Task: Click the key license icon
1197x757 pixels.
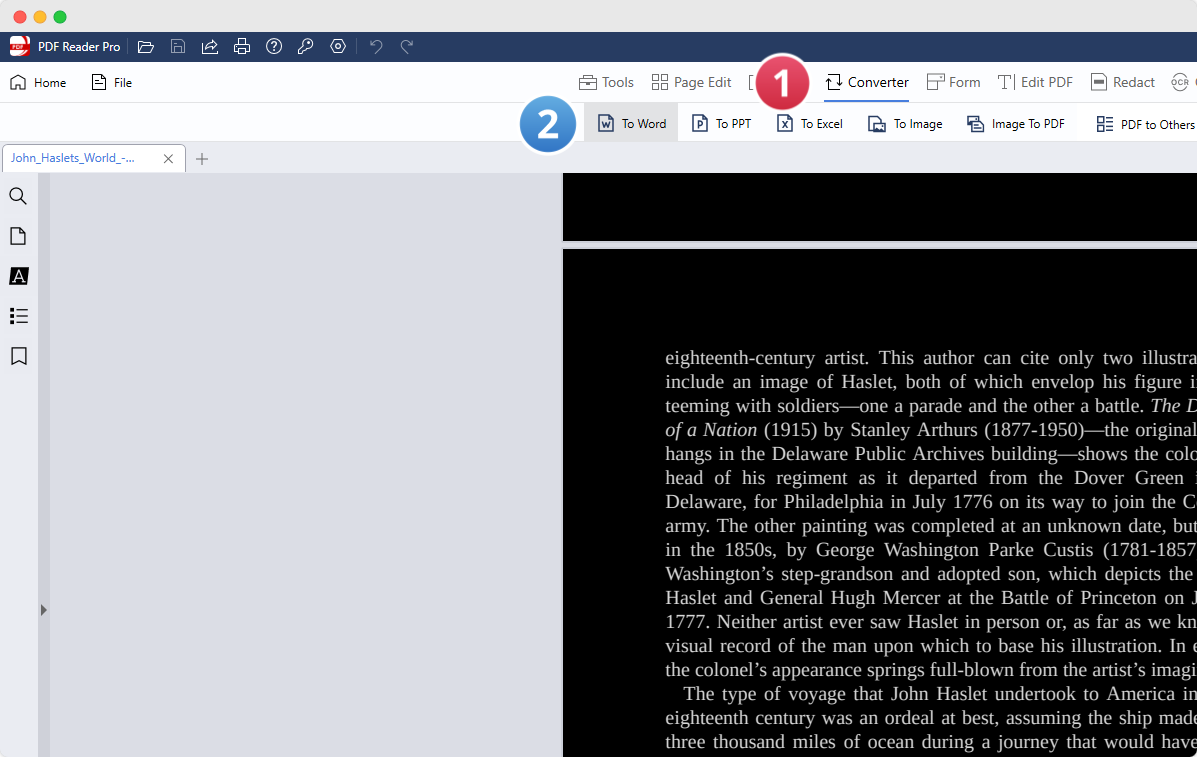Action: pos(305,47)
